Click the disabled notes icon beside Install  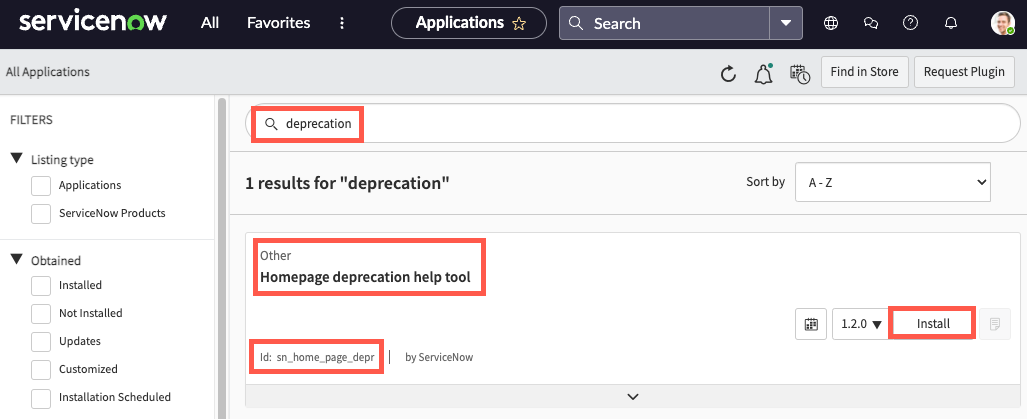click(x=995, y=324)
